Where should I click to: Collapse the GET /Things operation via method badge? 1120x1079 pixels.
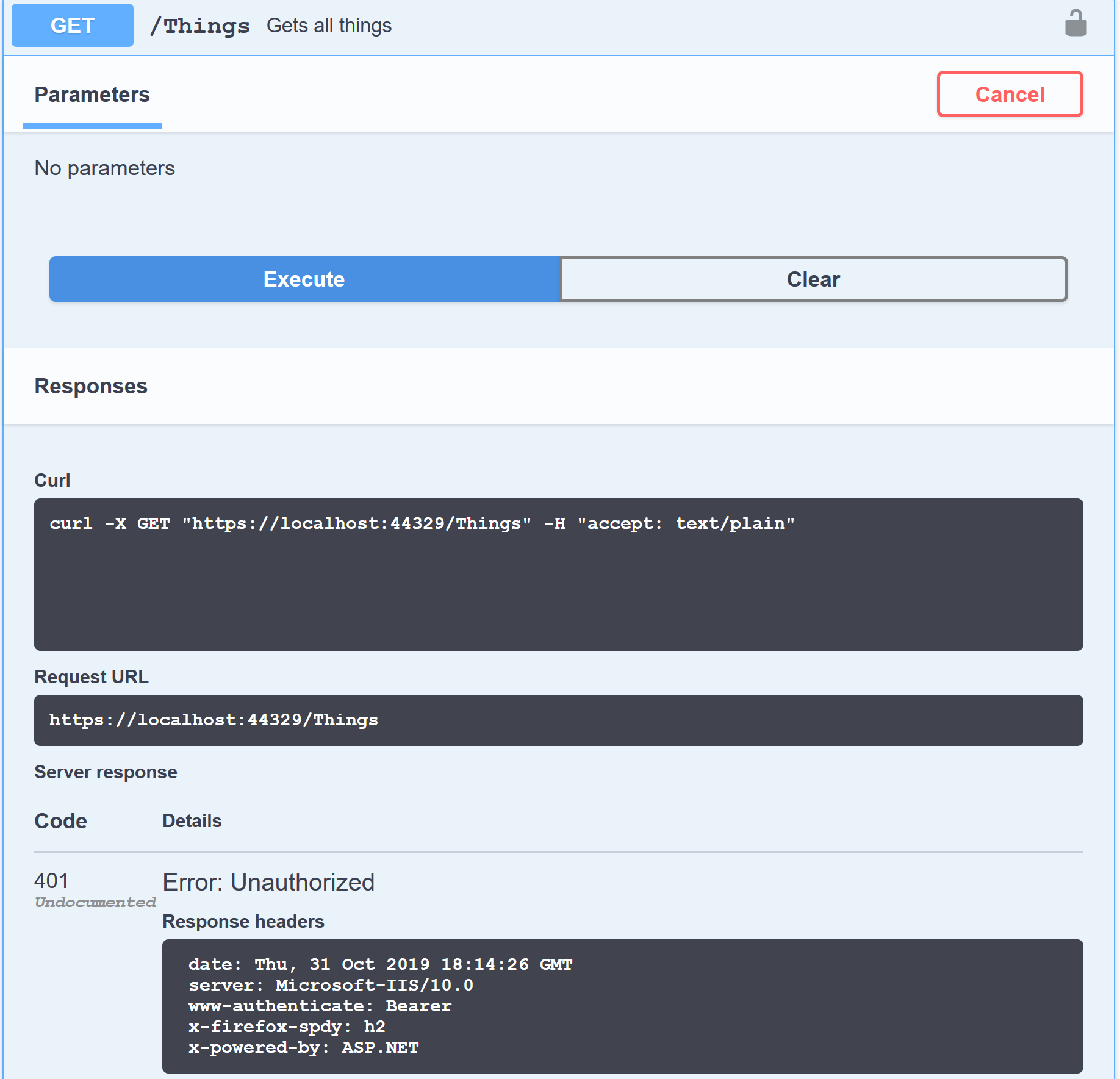73,26
